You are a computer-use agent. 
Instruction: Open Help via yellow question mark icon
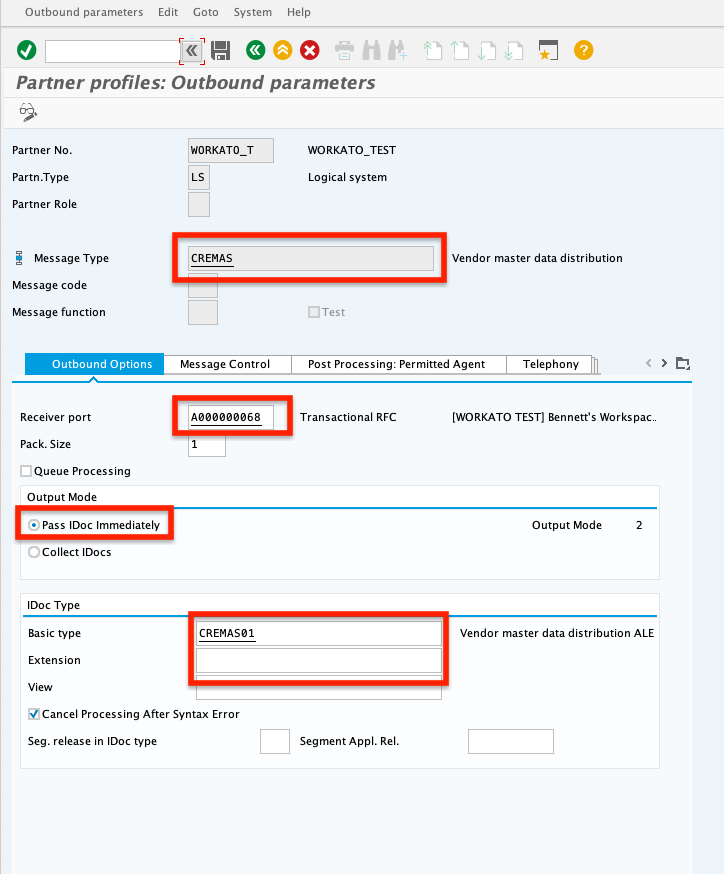[584, 50]
